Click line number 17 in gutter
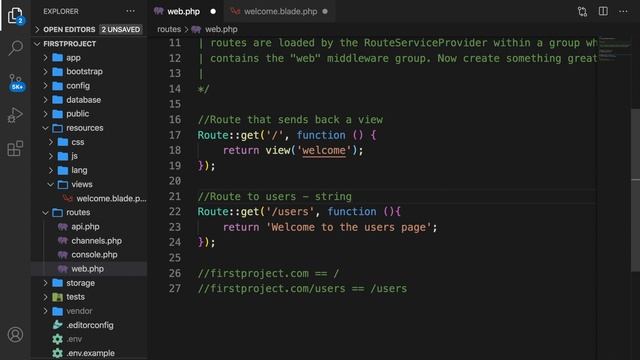Viewport: 640px width, 360px height. pyautogui.click(x=175, y=135)
